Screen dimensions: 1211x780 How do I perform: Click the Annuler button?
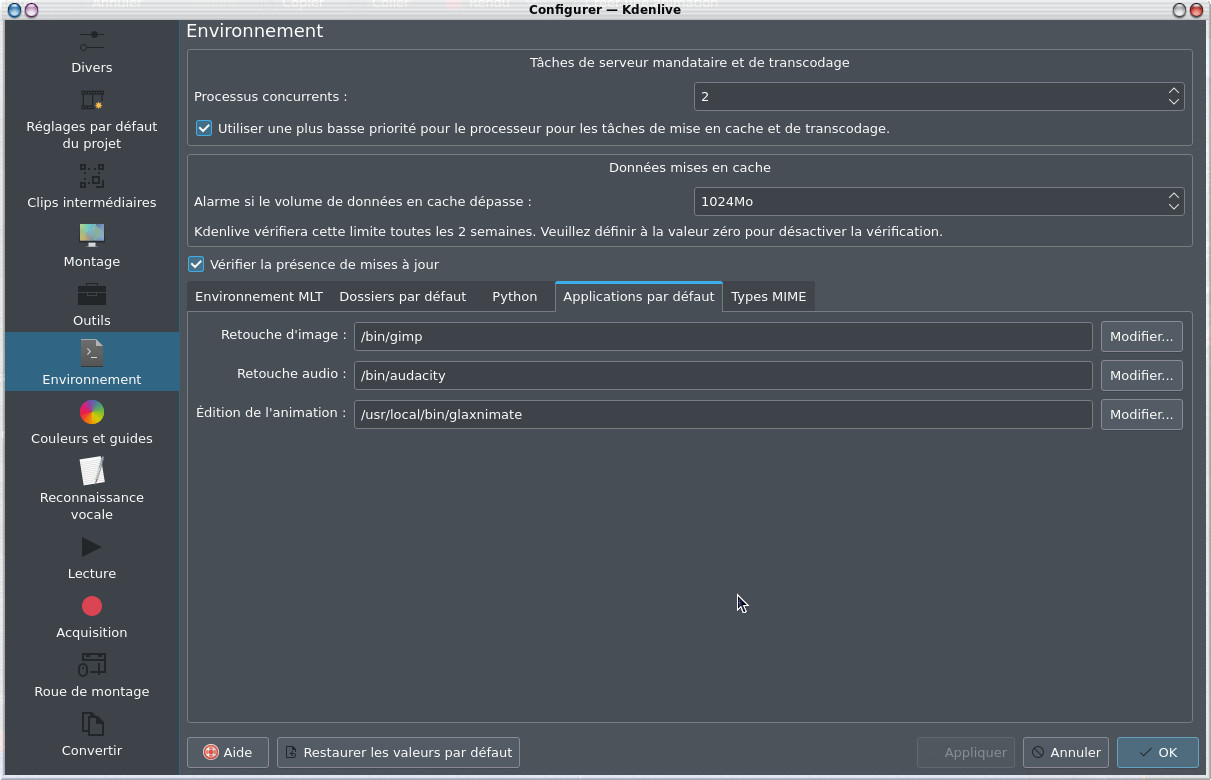click(1065, 752)
